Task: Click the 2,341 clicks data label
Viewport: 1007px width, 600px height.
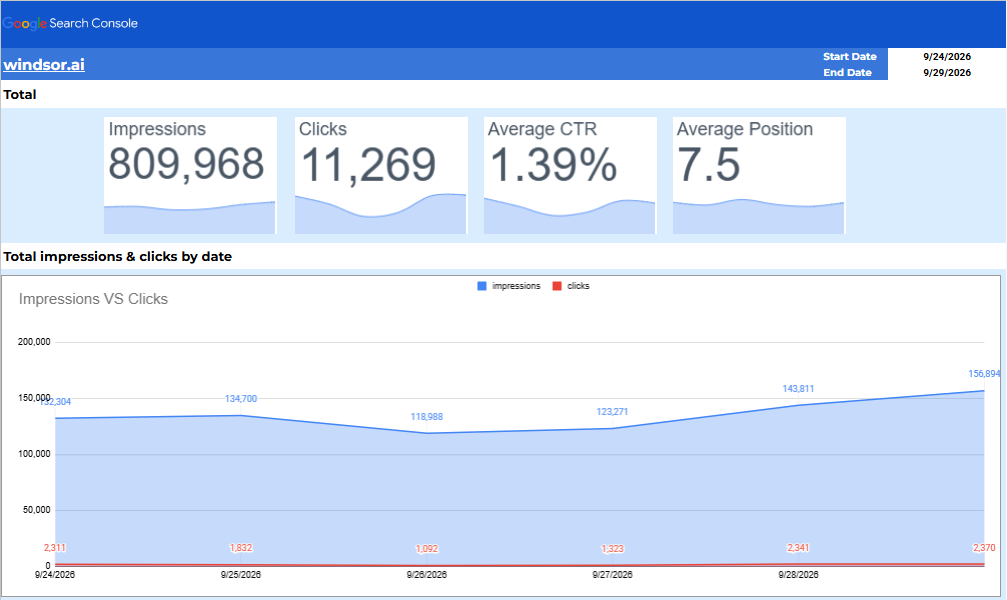Action: (798, 548)
